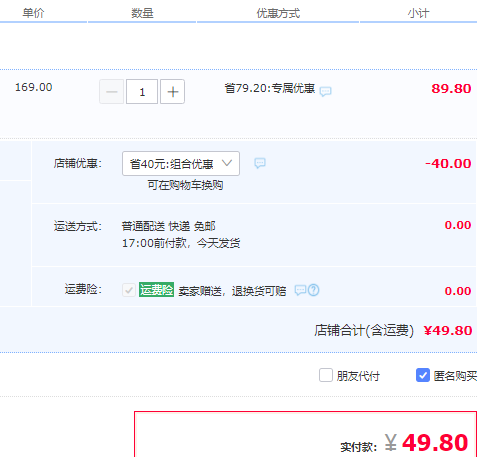Open the 省40元:组合优惠 dropdown
Viewport: 495px width, 457px height.
click(x=181, y=164)
